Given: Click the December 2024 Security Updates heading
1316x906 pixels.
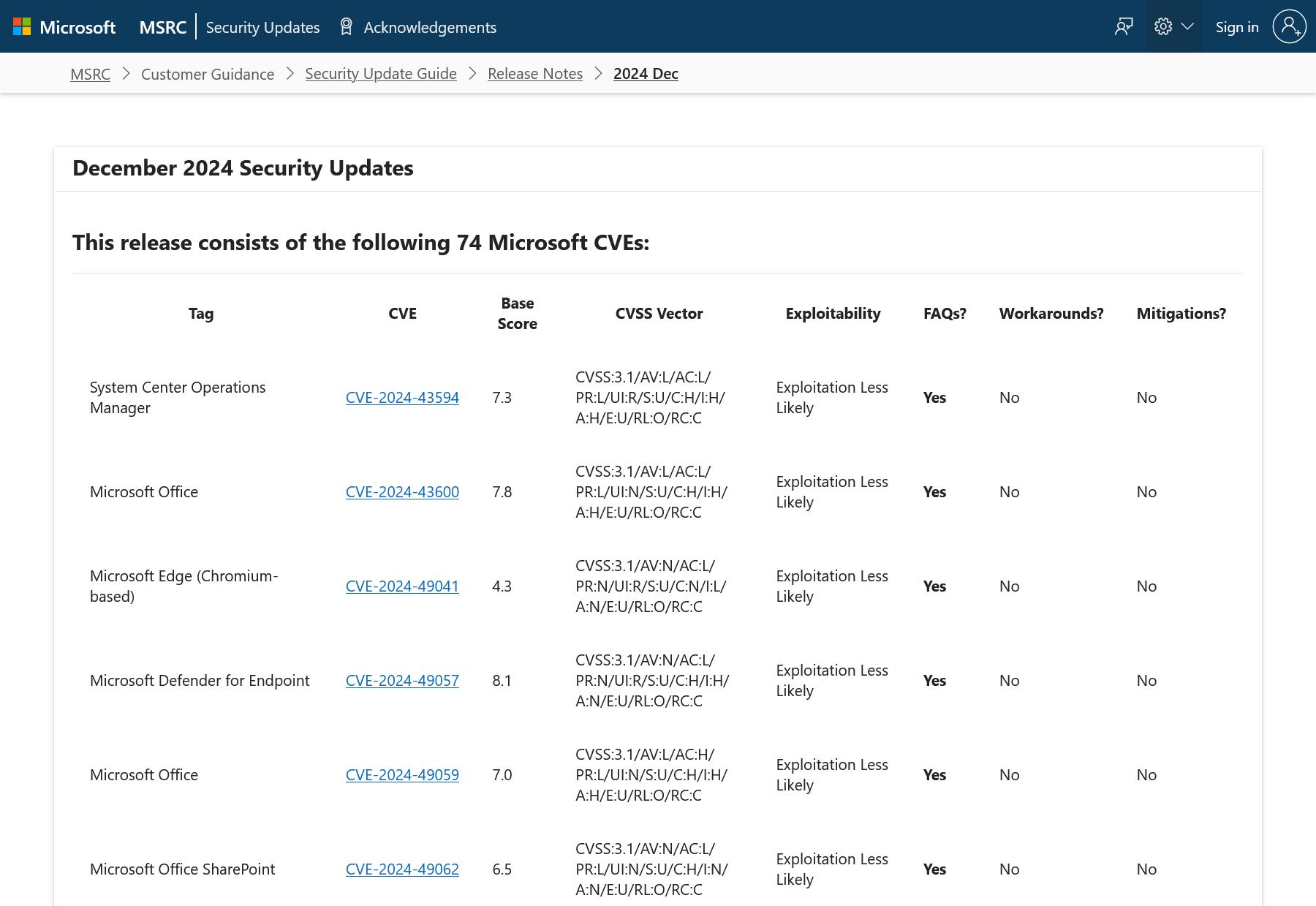Looking at the screenshot, I should pyautogui.click(x=243, y=168).
